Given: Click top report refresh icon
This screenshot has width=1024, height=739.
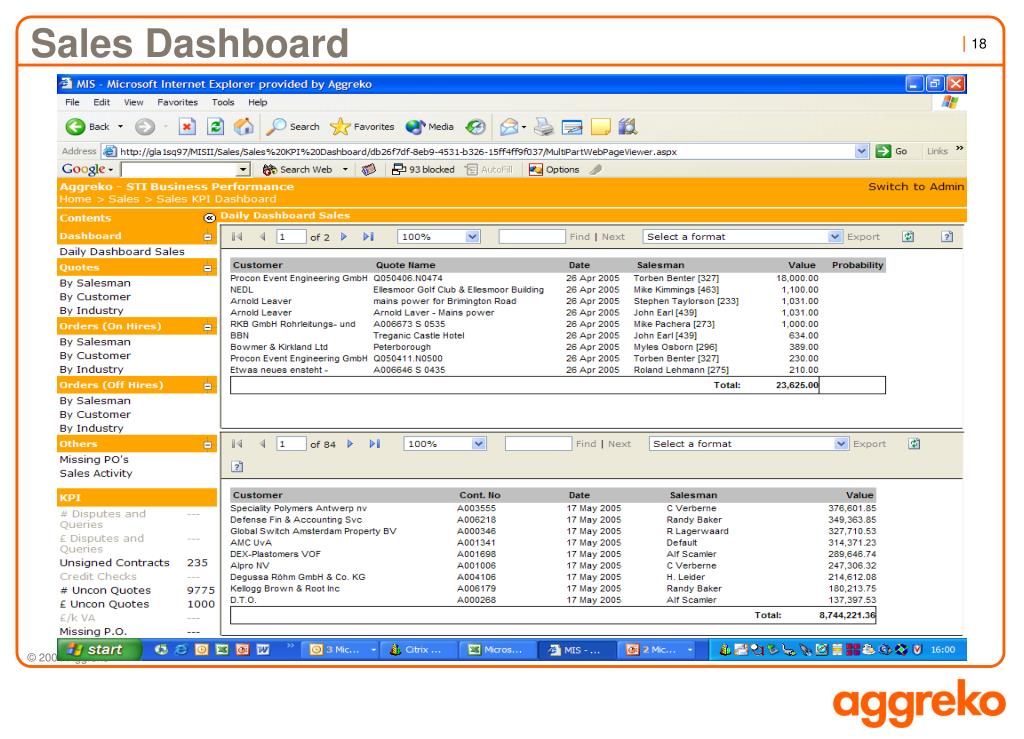Looking at the screenshot, I should click(x=908, y=236).
